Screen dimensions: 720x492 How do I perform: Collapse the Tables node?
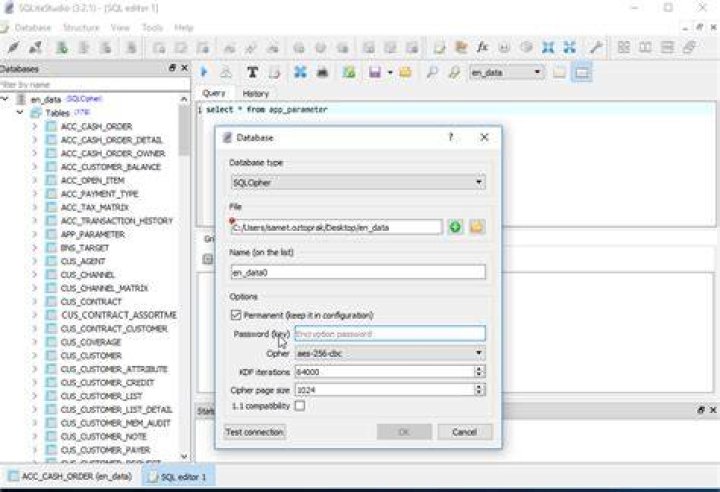20,113
